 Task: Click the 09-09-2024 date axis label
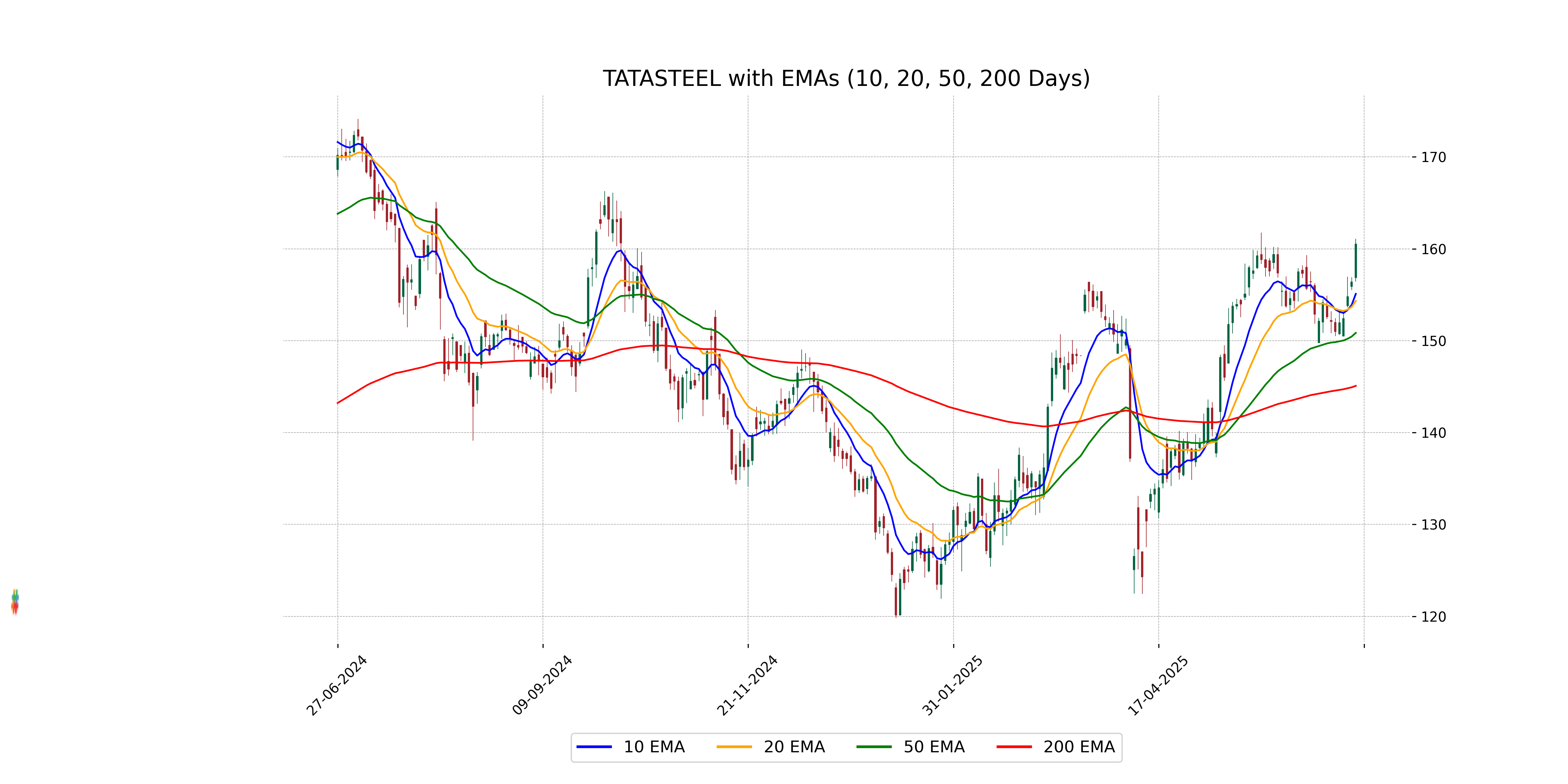(542, 686)
